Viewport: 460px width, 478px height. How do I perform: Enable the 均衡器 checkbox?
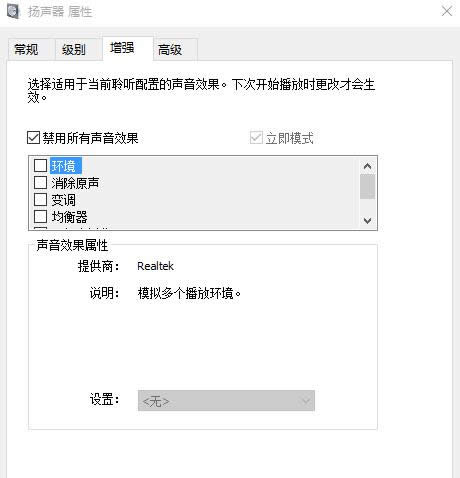[40, 217]
